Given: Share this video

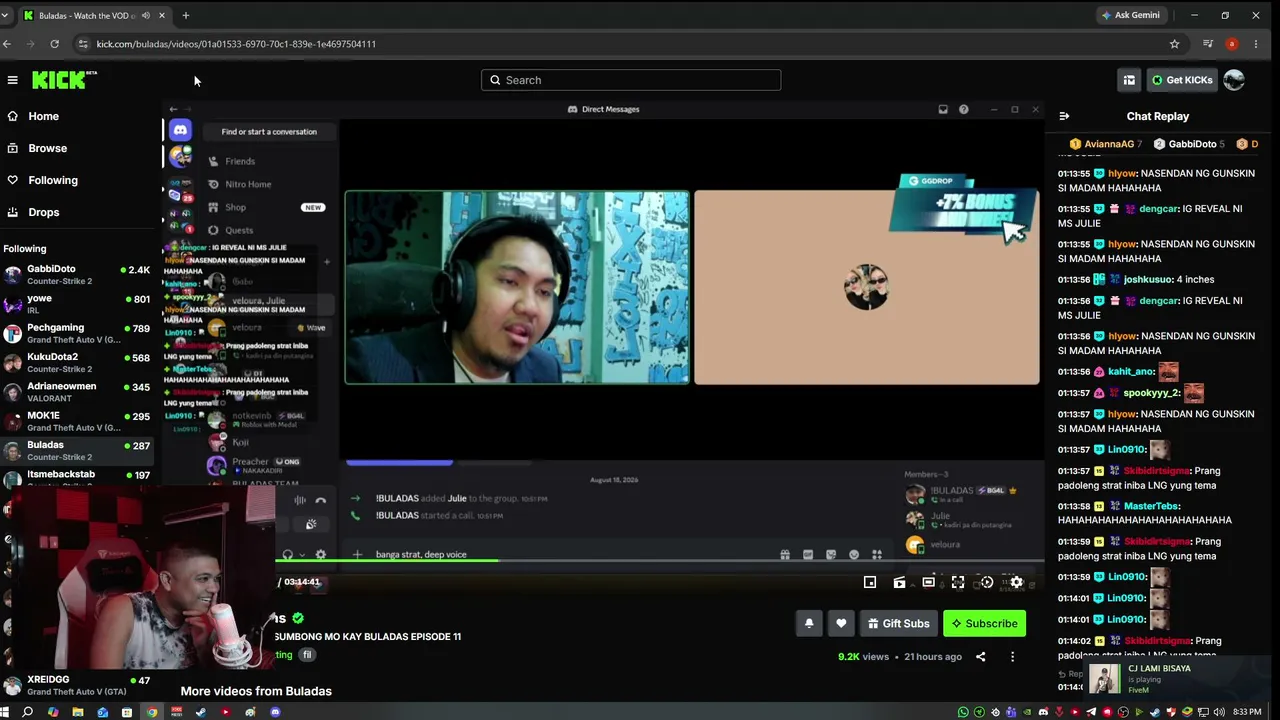Looking at the screenshot, I should [x=980, y=657].
